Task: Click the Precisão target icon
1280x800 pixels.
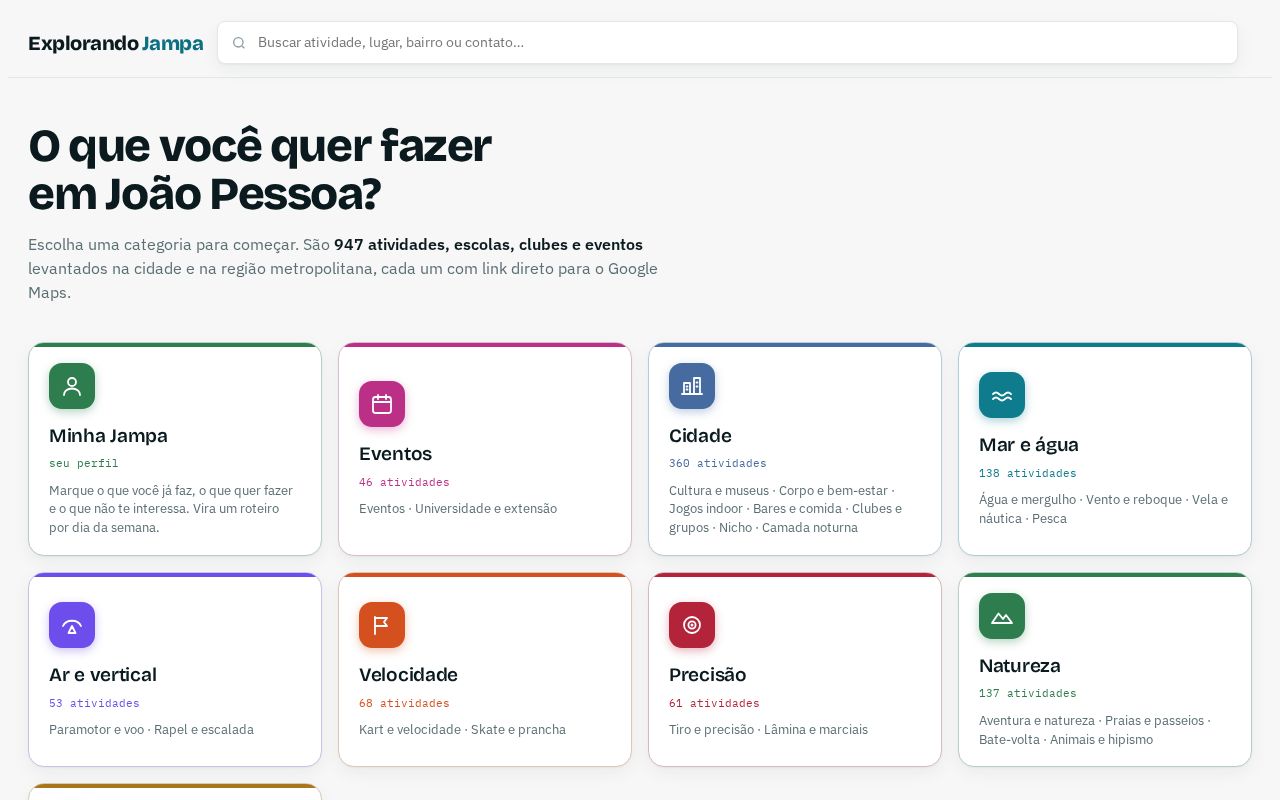Action: tap(692, 625)
